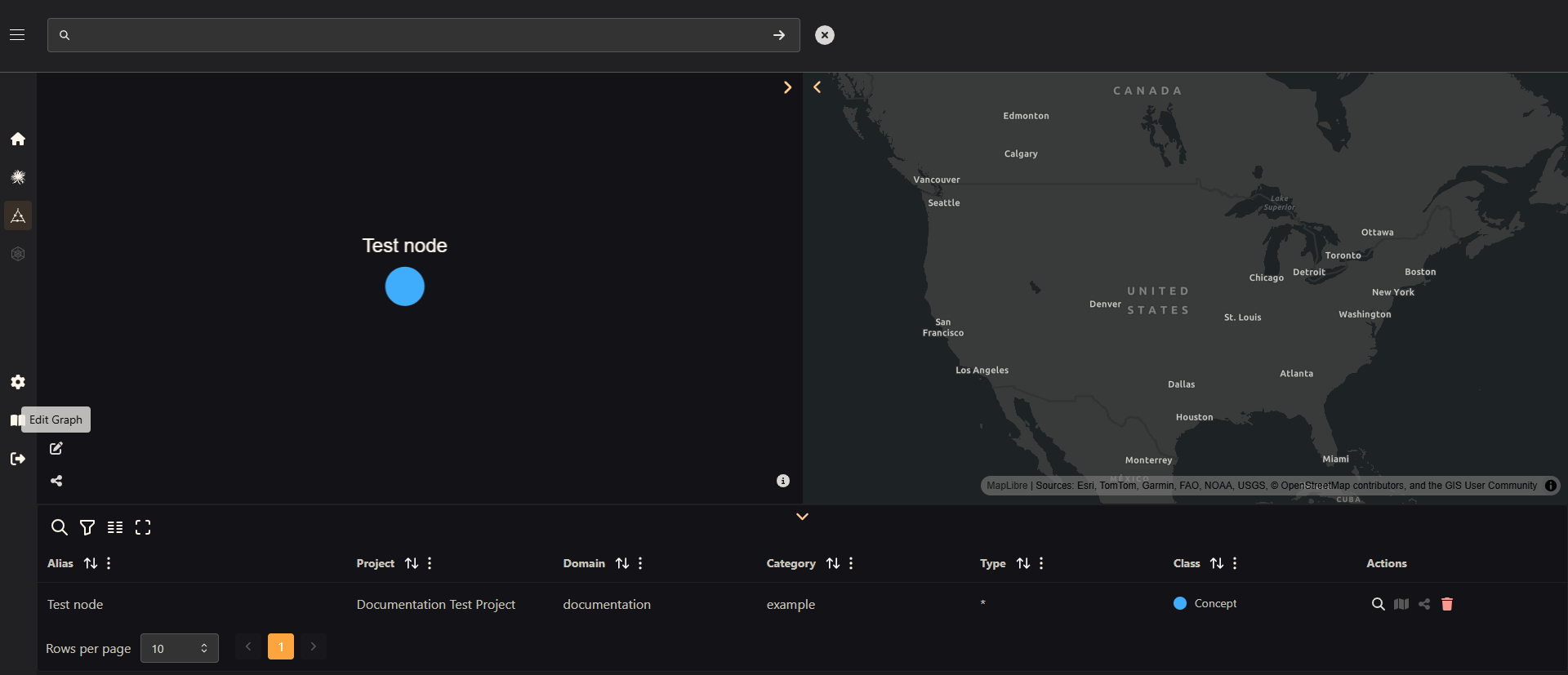Open Rows per page dropdown
1568x675 pixels.
pyautogui.click(x=180, y=648)
